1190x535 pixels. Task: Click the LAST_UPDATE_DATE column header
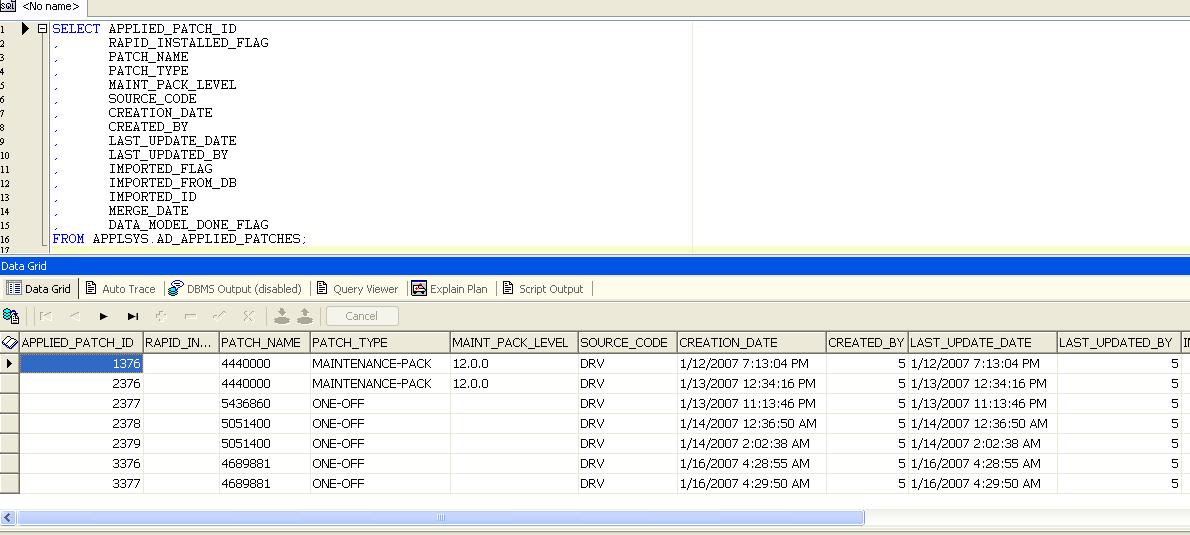click(982, 342)
